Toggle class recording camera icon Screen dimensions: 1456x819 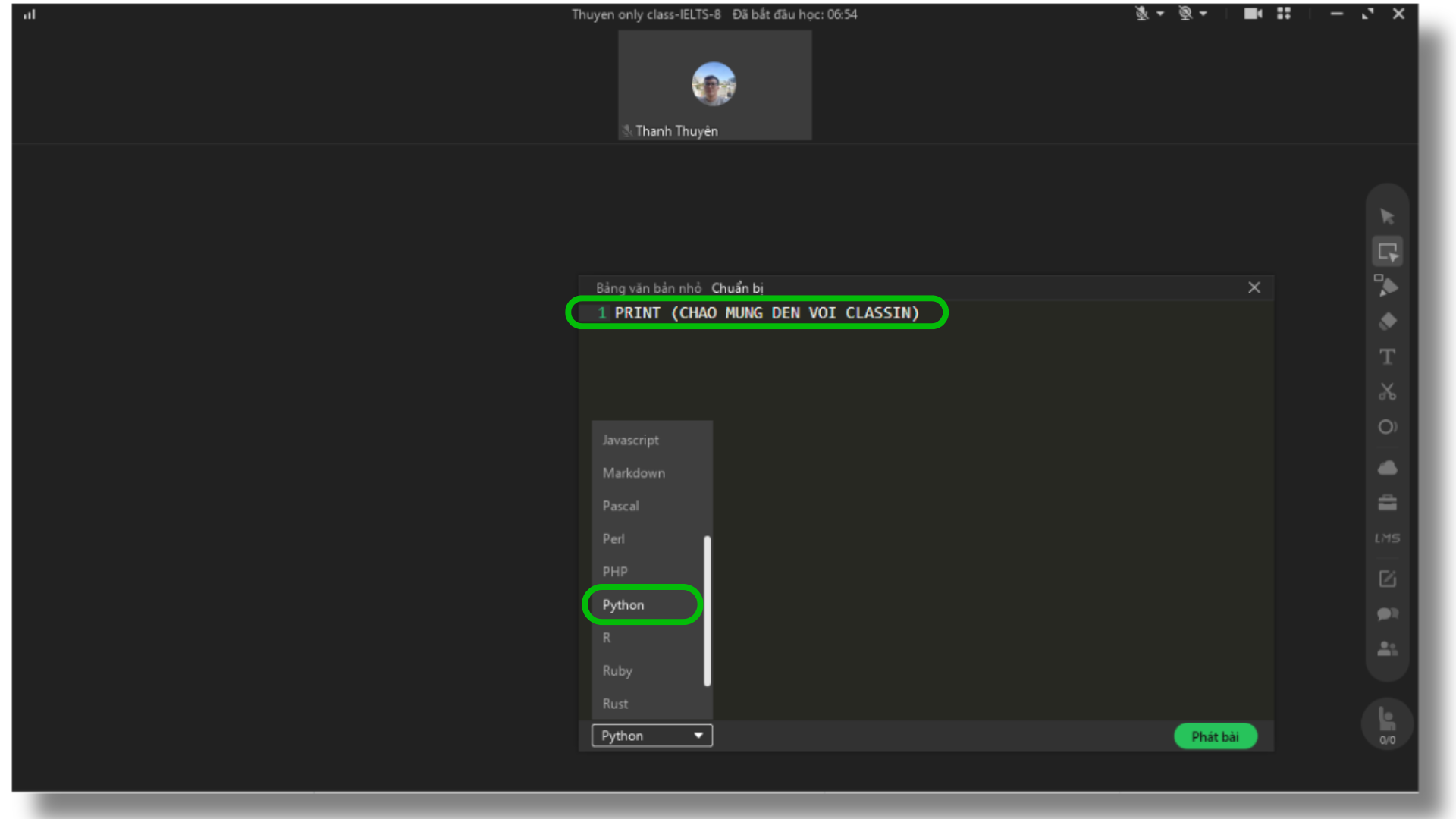pos(1252,14)
